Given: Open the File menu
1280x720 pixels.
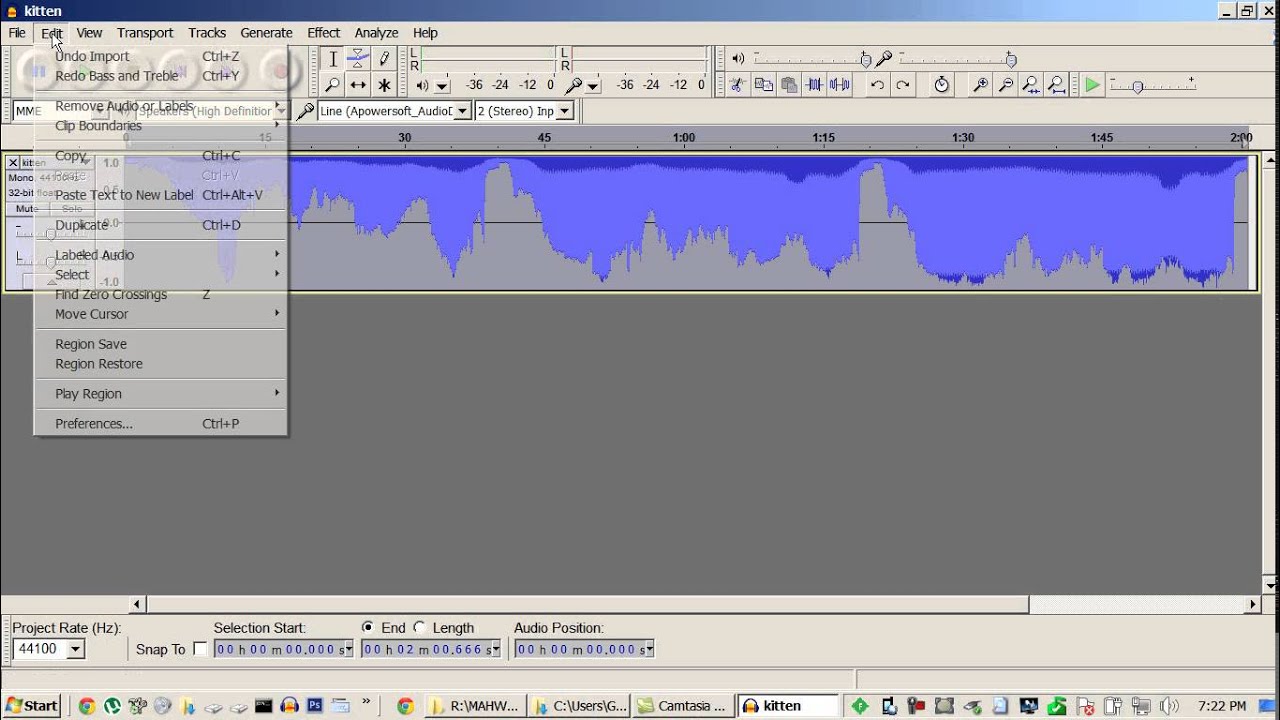Looking at the screenshot, I should pyautogui.click(x=17, y=33).
